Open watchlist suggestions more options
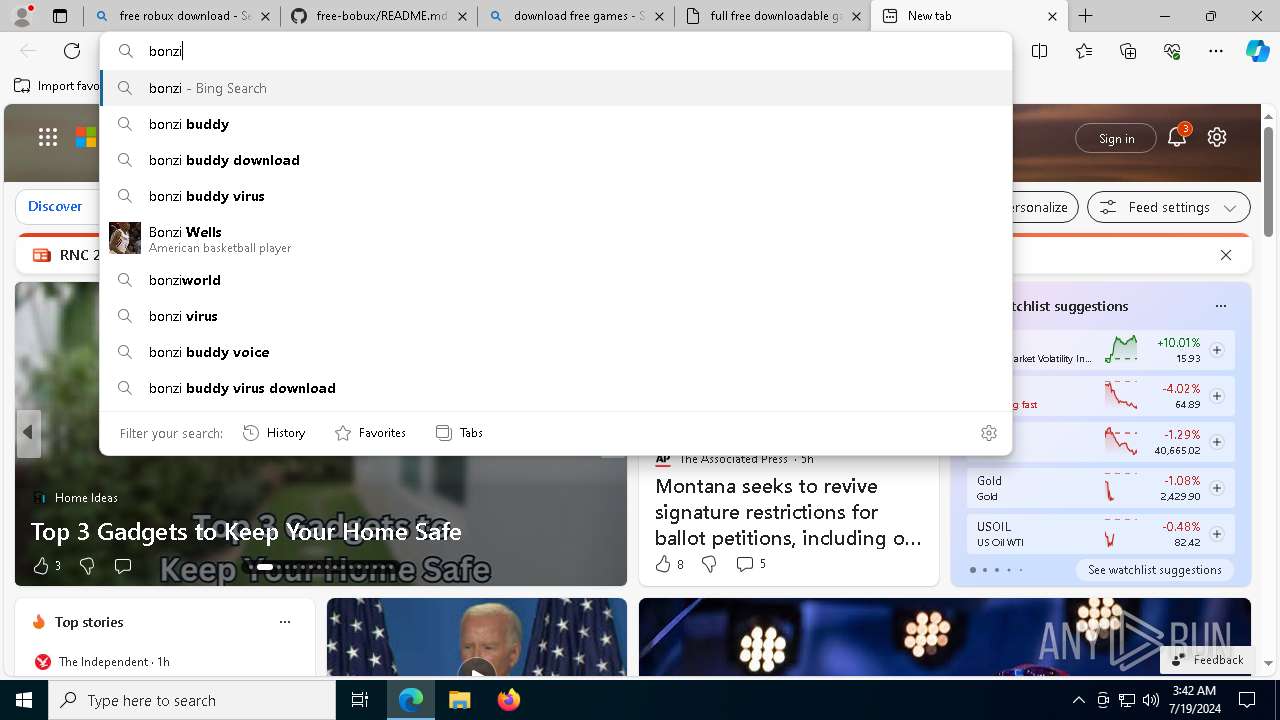1280x720 pixels. (1220, 306)
